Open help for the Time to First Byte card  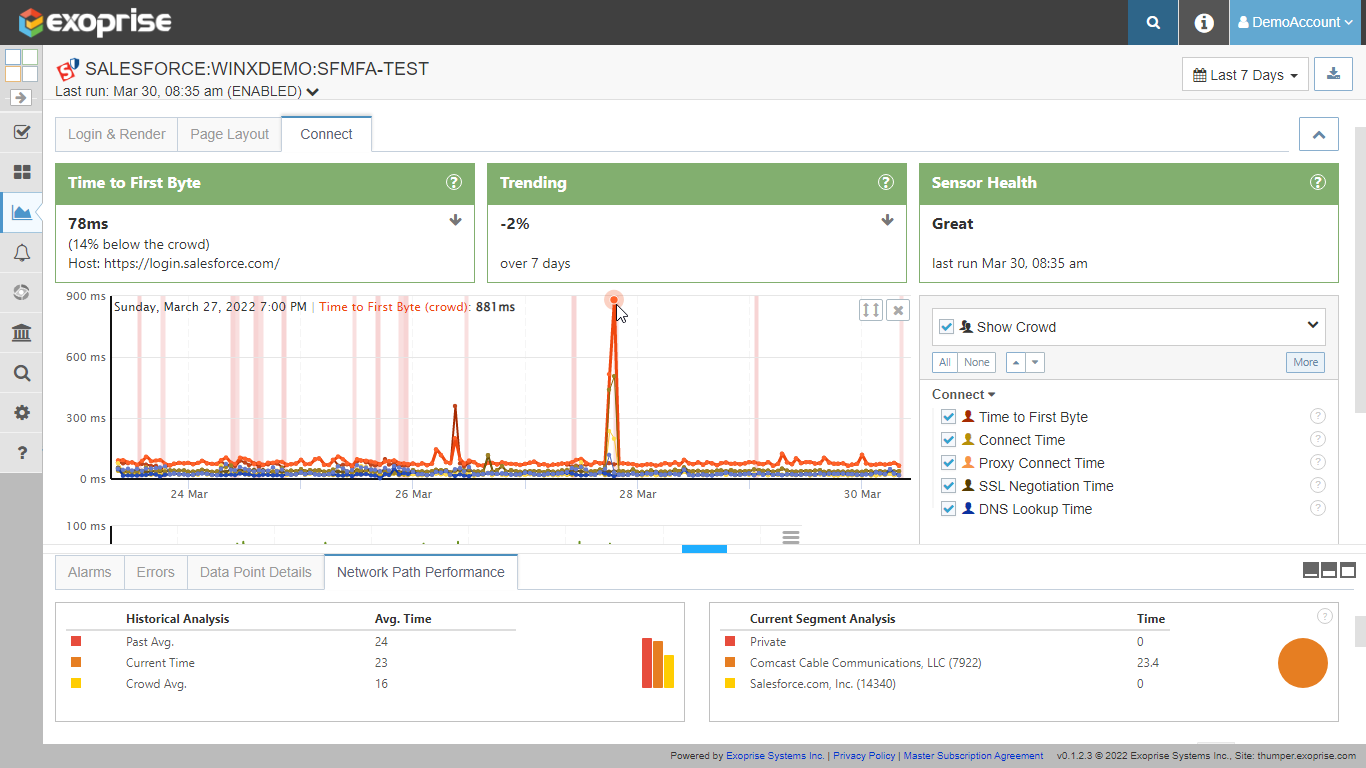pyautogui.click(x=454, y=182)
